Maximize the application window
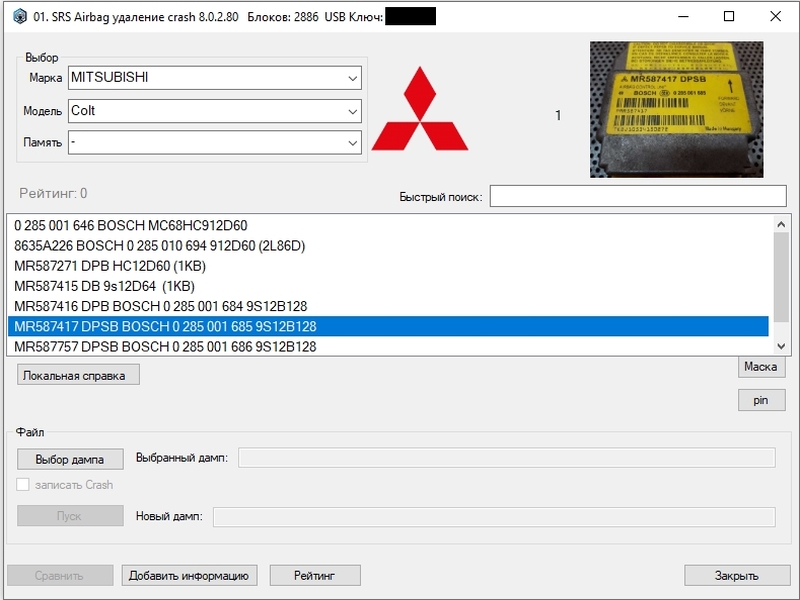Image resolution: width=800 pixels, height=600 pixels. [729, 16]
